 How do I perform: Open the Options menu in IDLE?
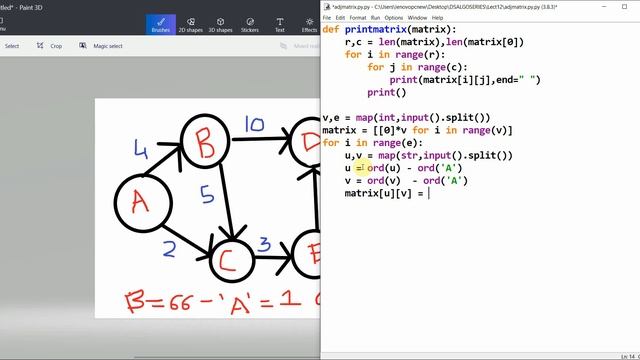[x=393, y=18]
